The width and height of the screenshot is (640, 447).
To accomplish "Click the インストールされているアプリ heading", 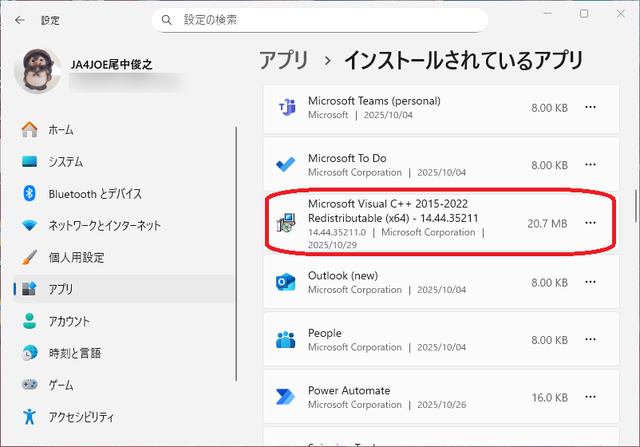I will [464, 60].
